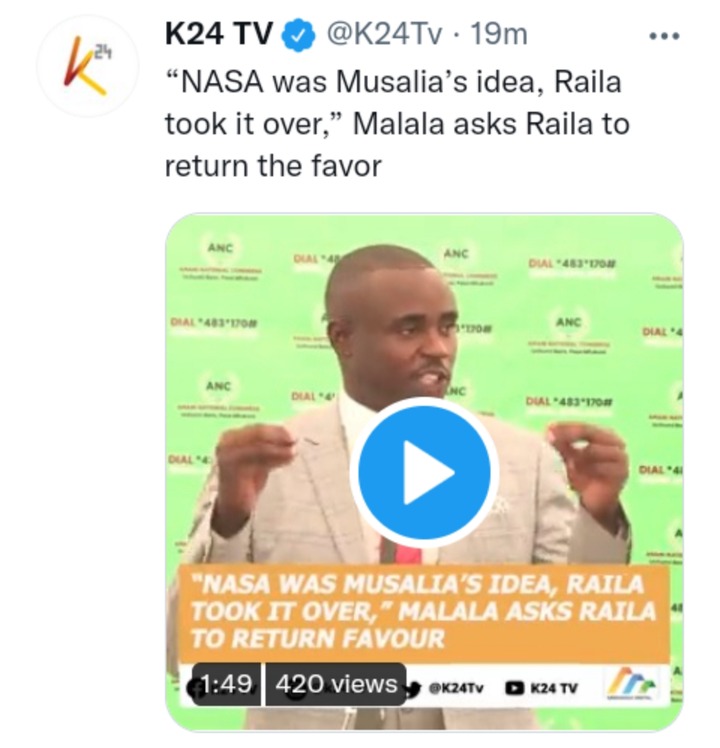Click the DIAL *483*170# text at the video's top right
The image size is (720, 748).
572,263
